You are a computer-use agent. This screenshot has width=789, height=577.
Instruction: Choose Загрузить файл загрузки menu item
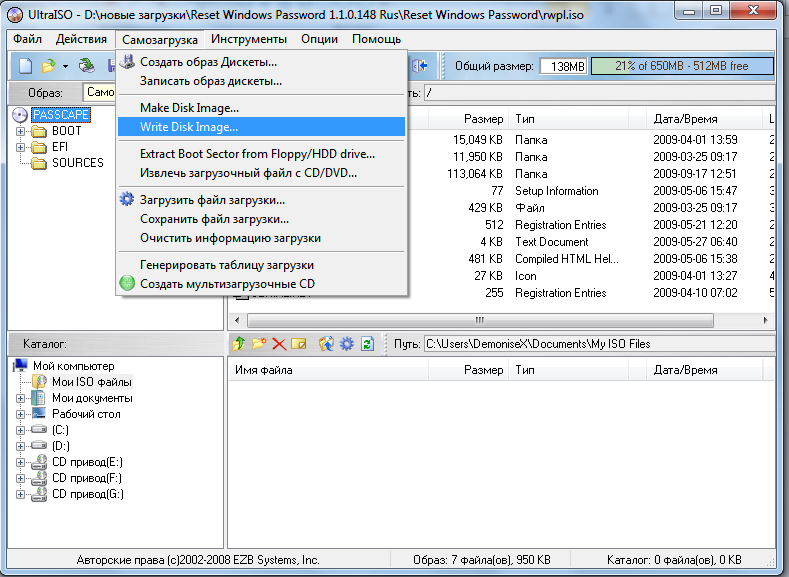click(x=261, y=200)
